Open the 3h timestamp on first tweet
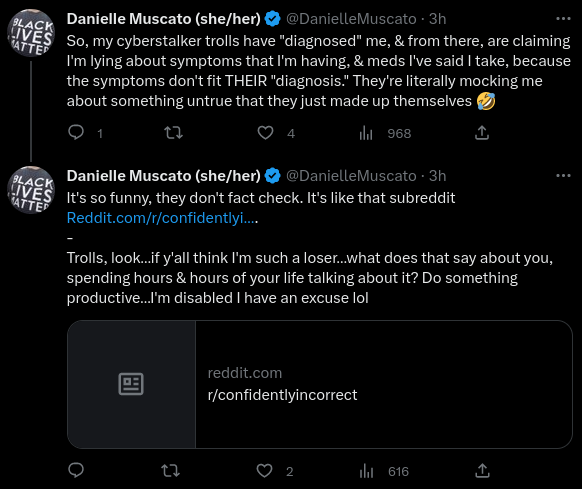The image size is (582, 489). [x=437, y=19]
